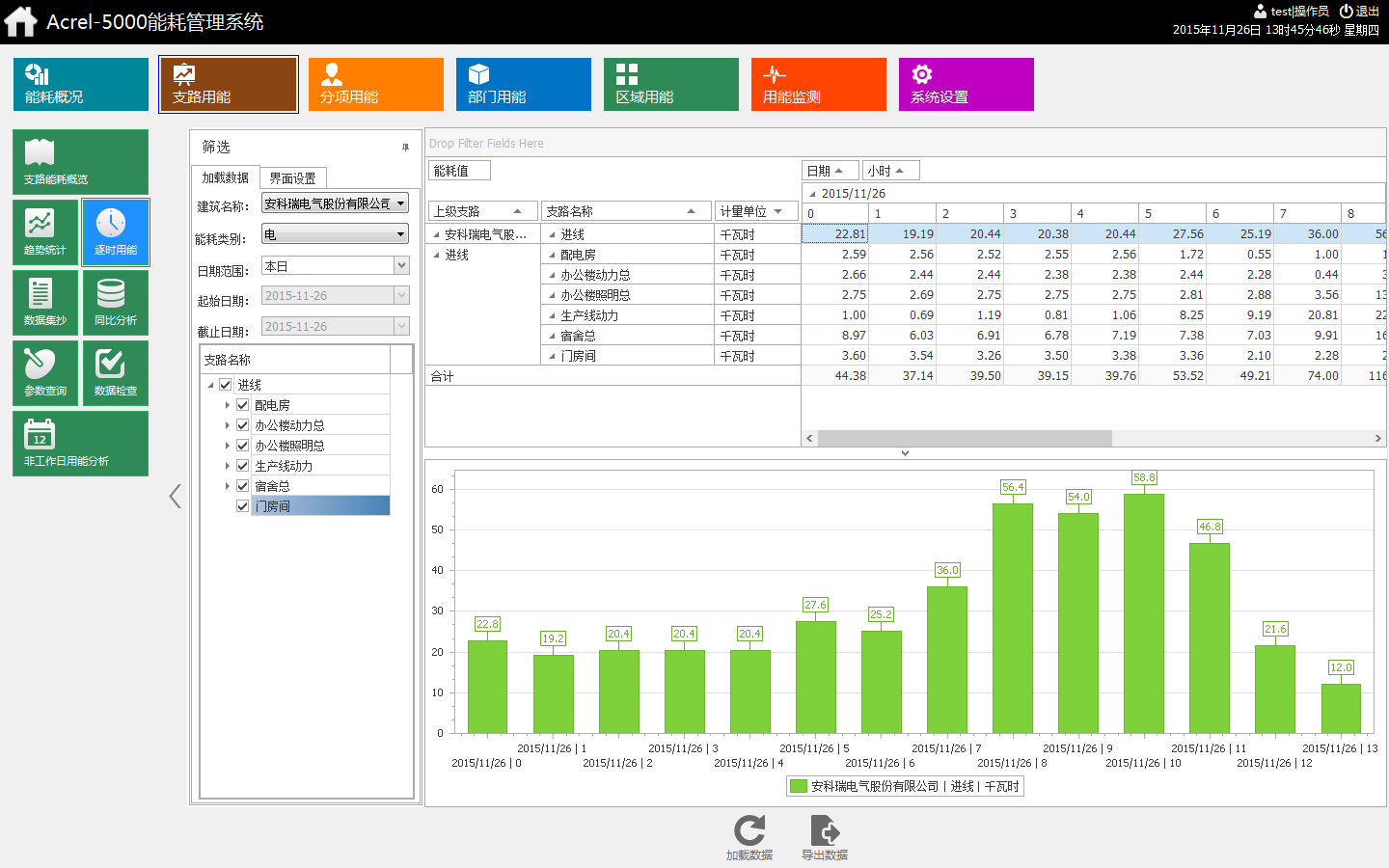1389x868 pixels.
Task: Collapse the 2015/11/26 date column group
Action: pyautogui.click(x=812, y=194)
